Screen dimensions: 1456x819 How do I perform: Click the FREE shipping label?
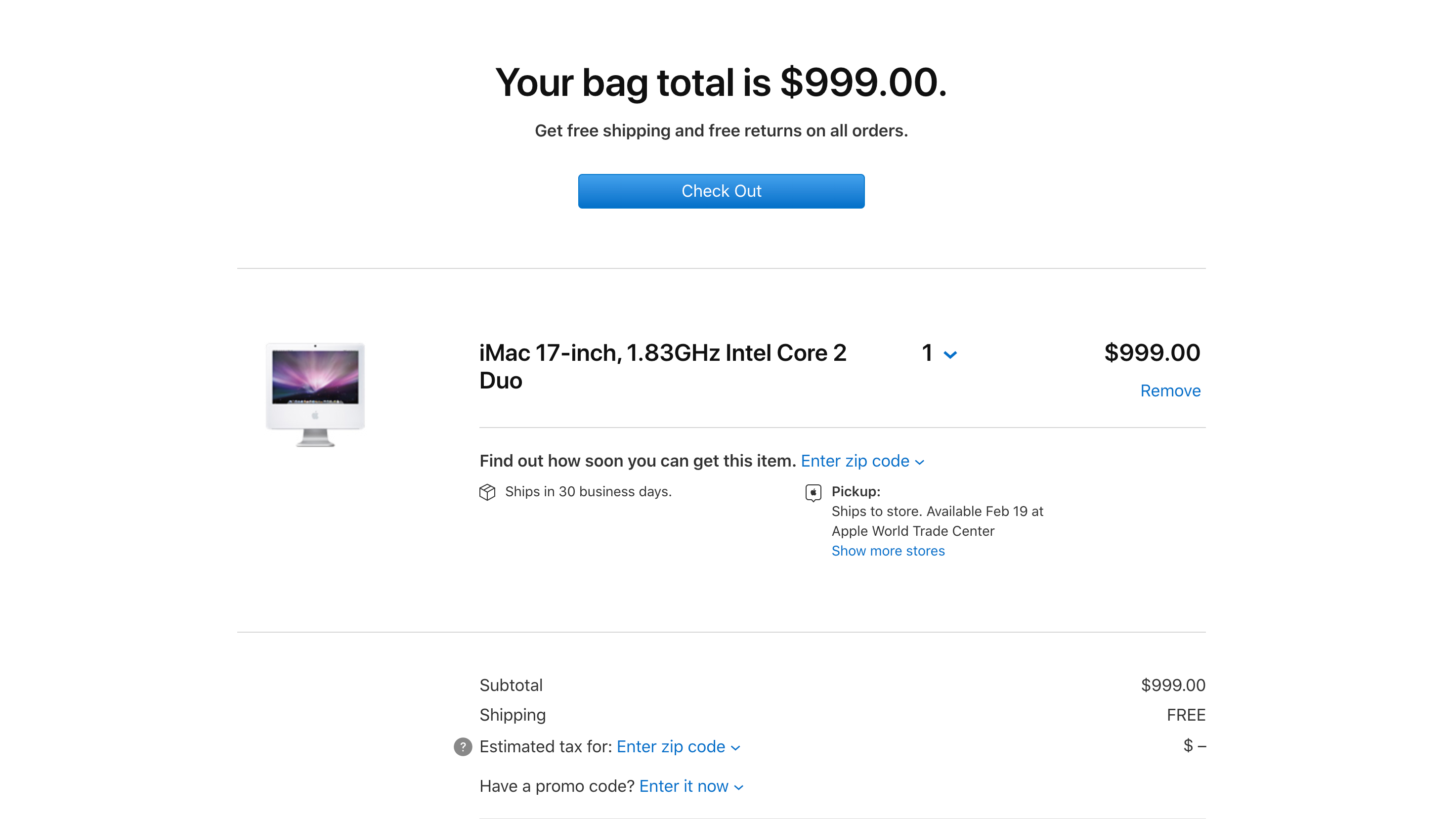(1186, 715)
